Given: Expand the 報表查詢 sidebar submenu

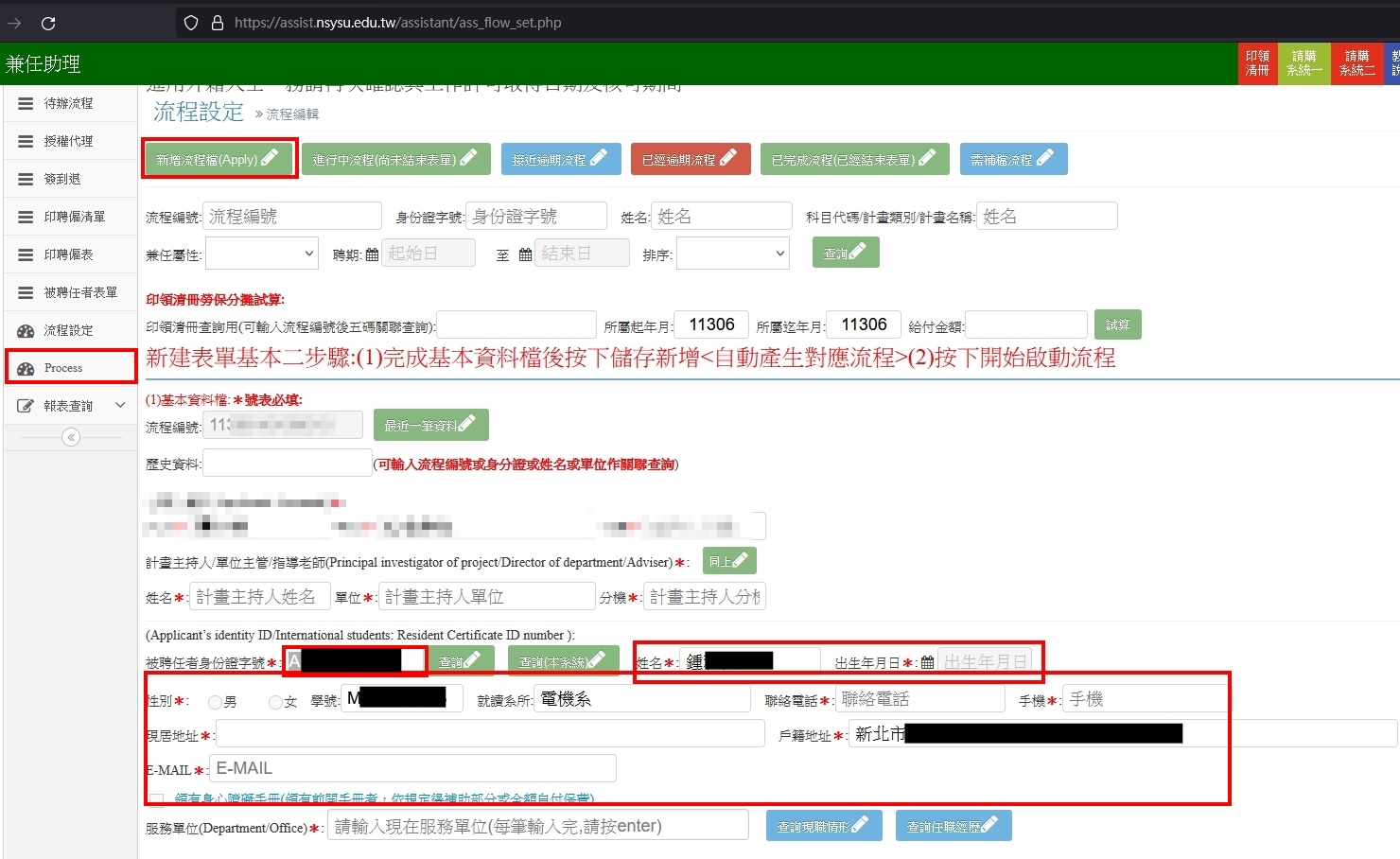Looking at the screenshot, I should 71,406.
